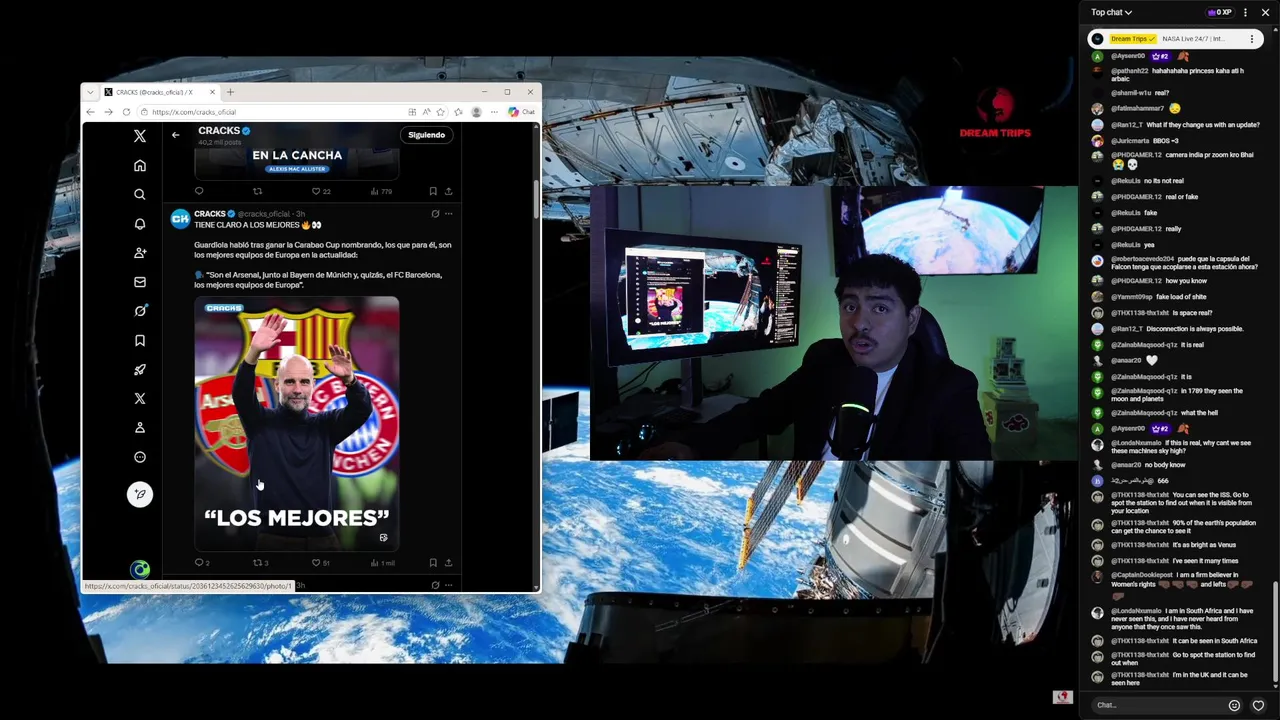Viewport: 1280px width, 720px height.
Task: Open browser profile avatar
Action: 476,112
